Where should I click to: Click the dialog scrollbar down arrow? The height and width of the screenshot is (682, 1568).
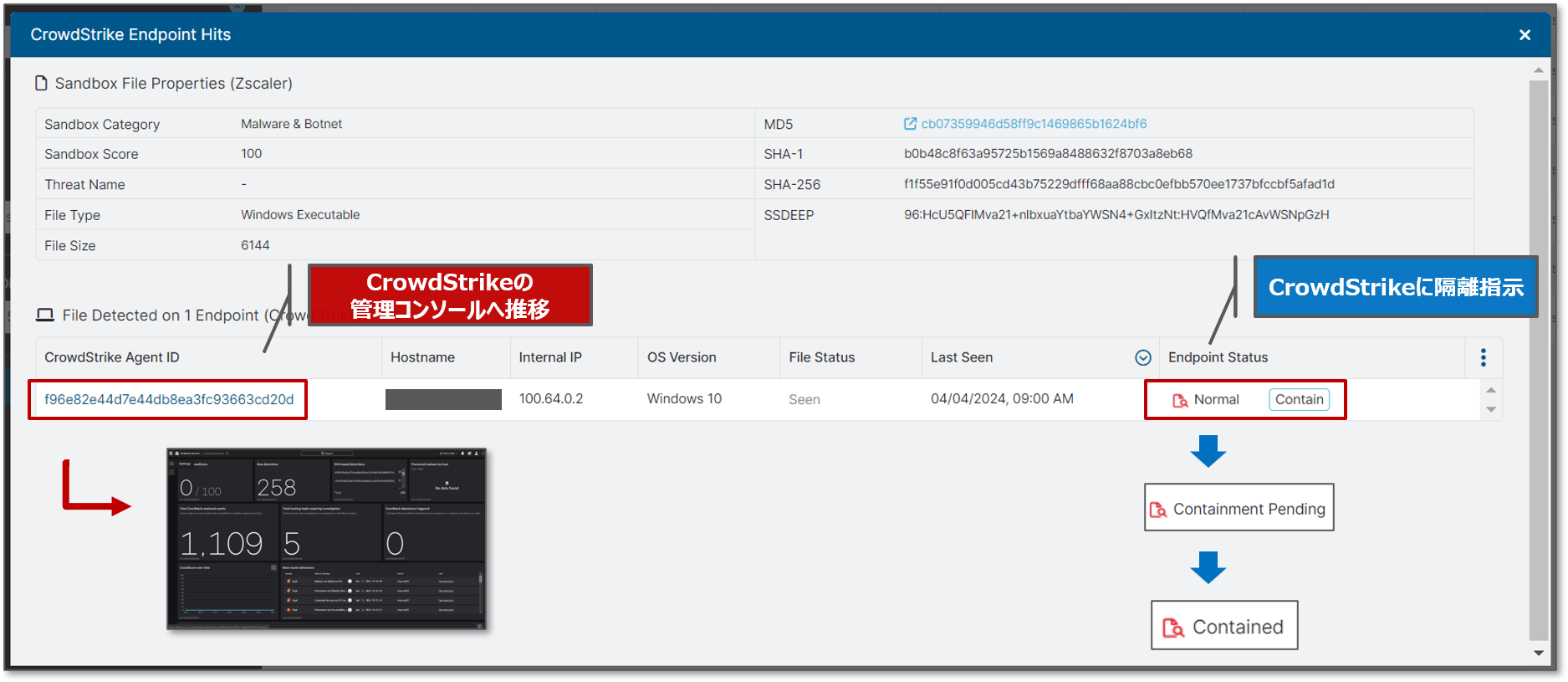[x=1539, y=654]
